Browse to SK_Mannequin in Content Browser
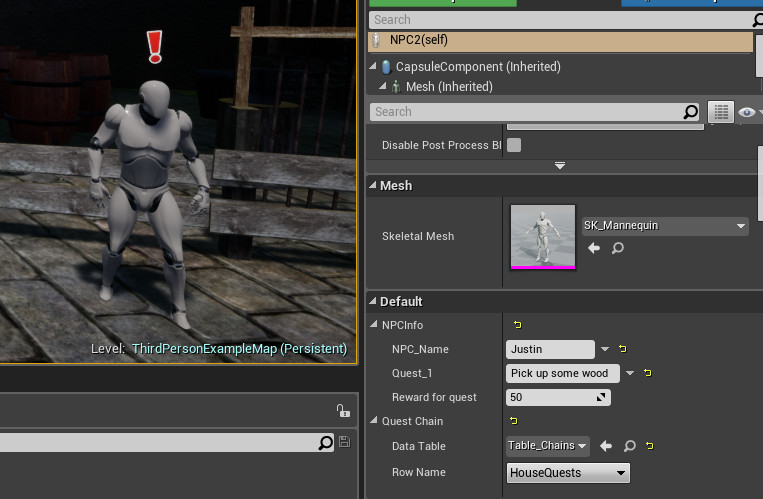763x499 pixels. 618,248
